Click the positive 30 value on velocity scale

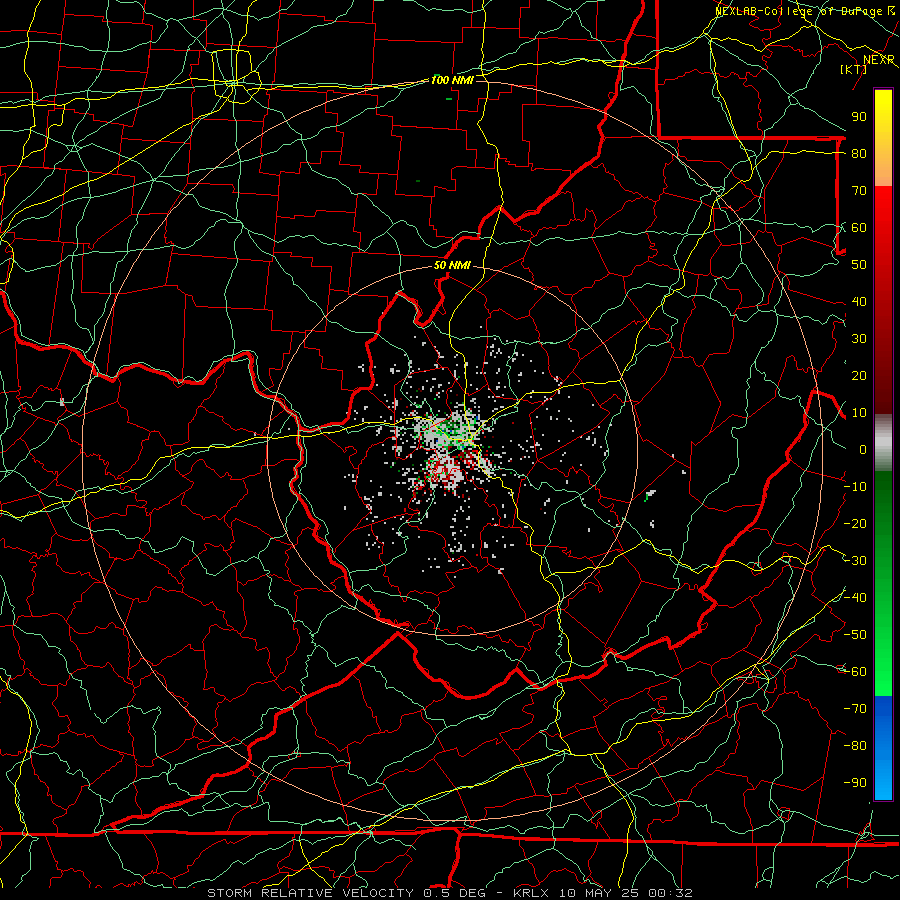click(859, 339)
